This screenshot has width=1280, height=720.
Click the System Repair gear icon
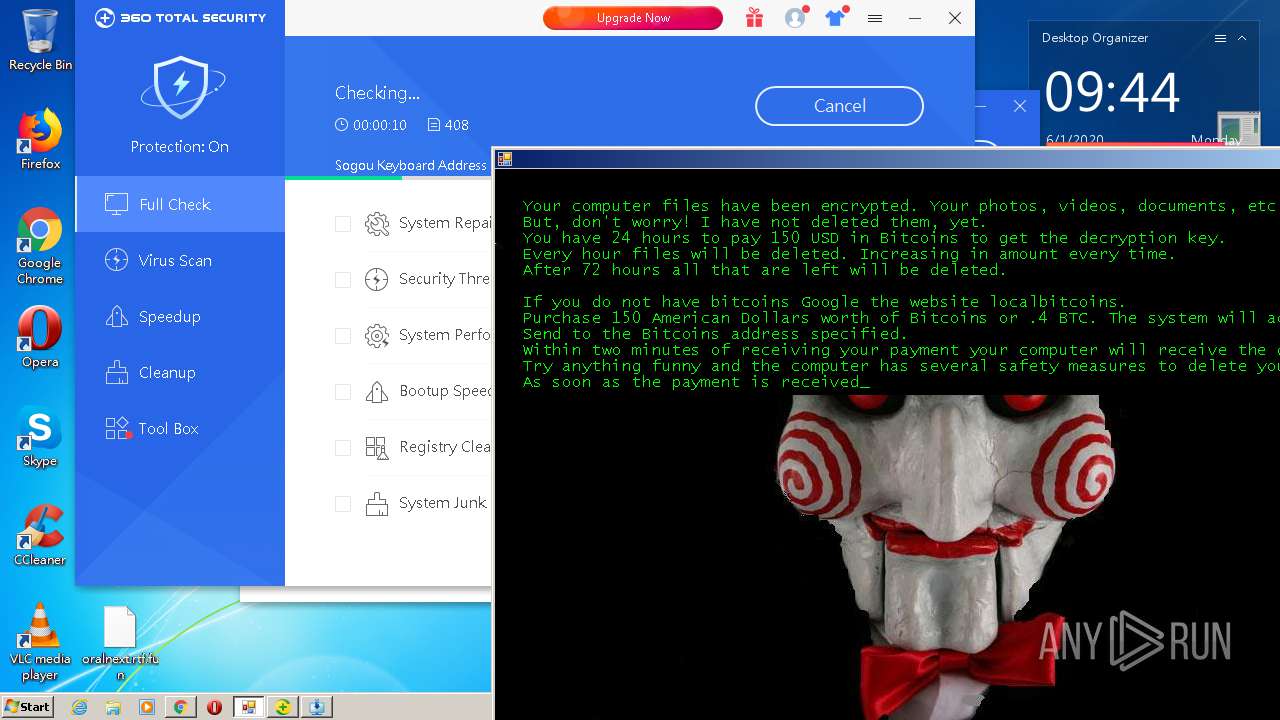[377, 224]
